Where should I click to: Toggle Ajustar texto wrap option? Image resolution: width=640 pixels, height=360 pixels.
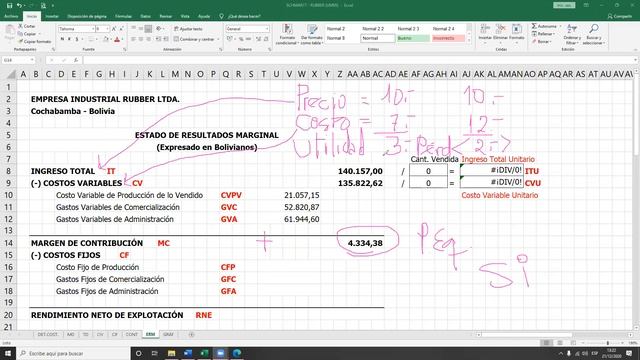(x=188, y=29)
